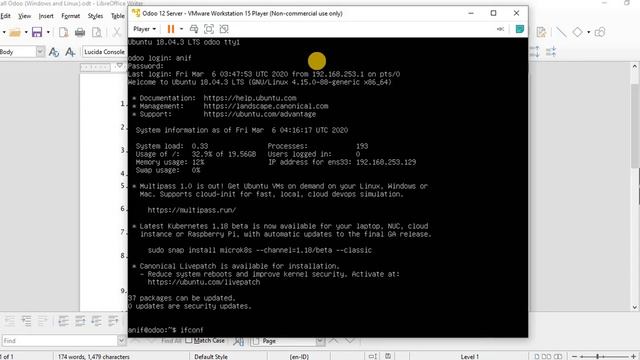This screenshot has height=360, width=640.
Task: Switch VMware Player to Unity mode
Action: [224, 29]
